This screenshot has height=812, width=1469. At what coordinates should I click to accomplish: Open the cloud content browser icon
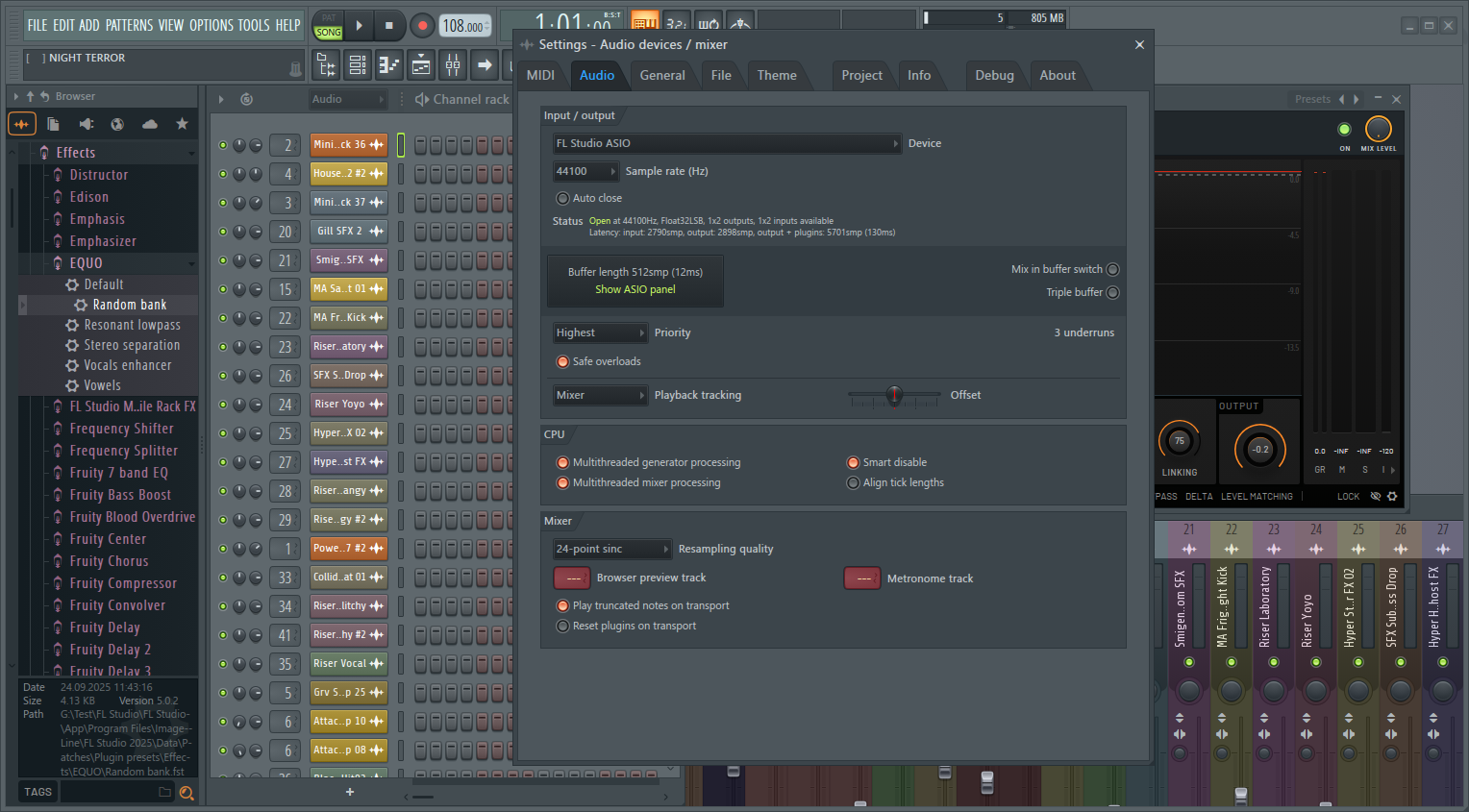pos(150,124)
